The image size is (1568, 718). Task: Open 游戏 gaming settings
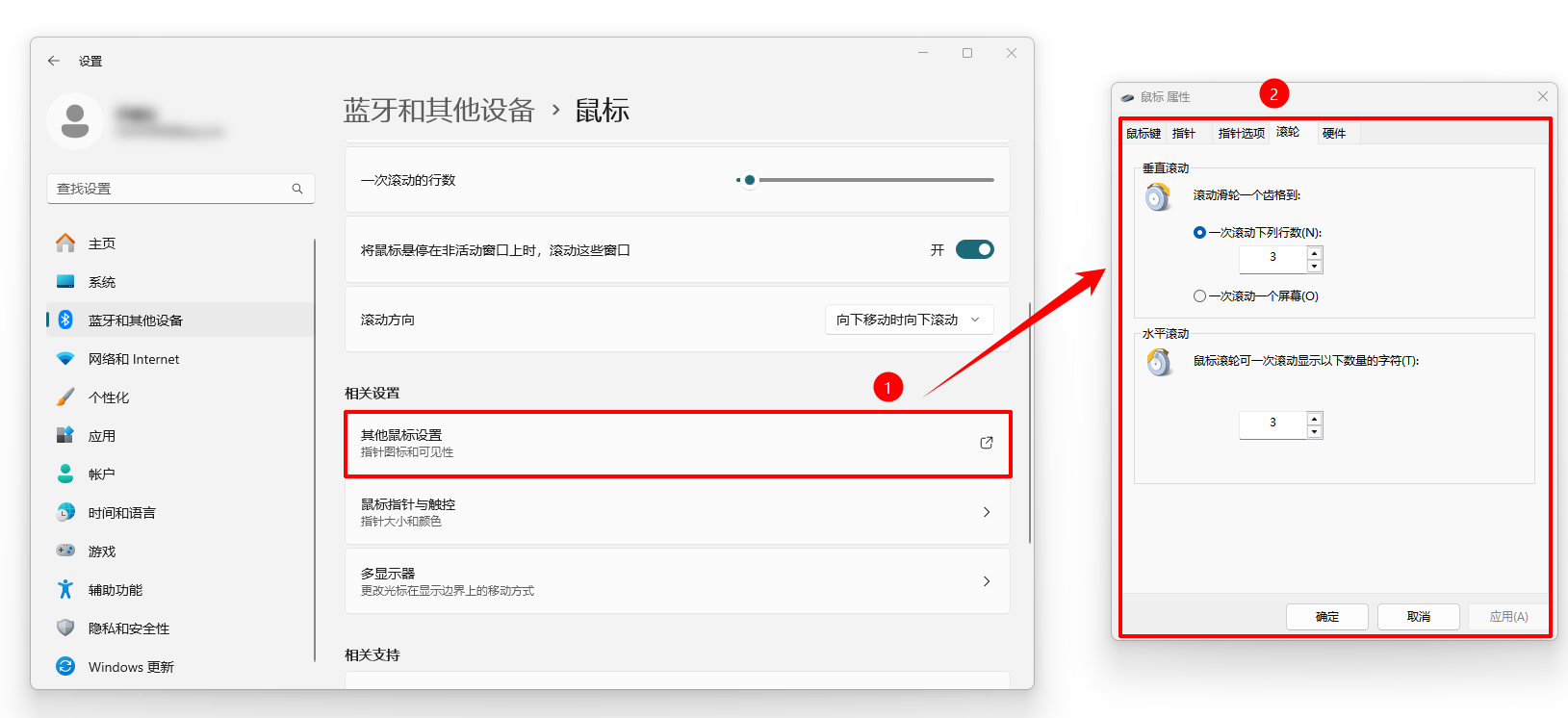coord(181,551)
